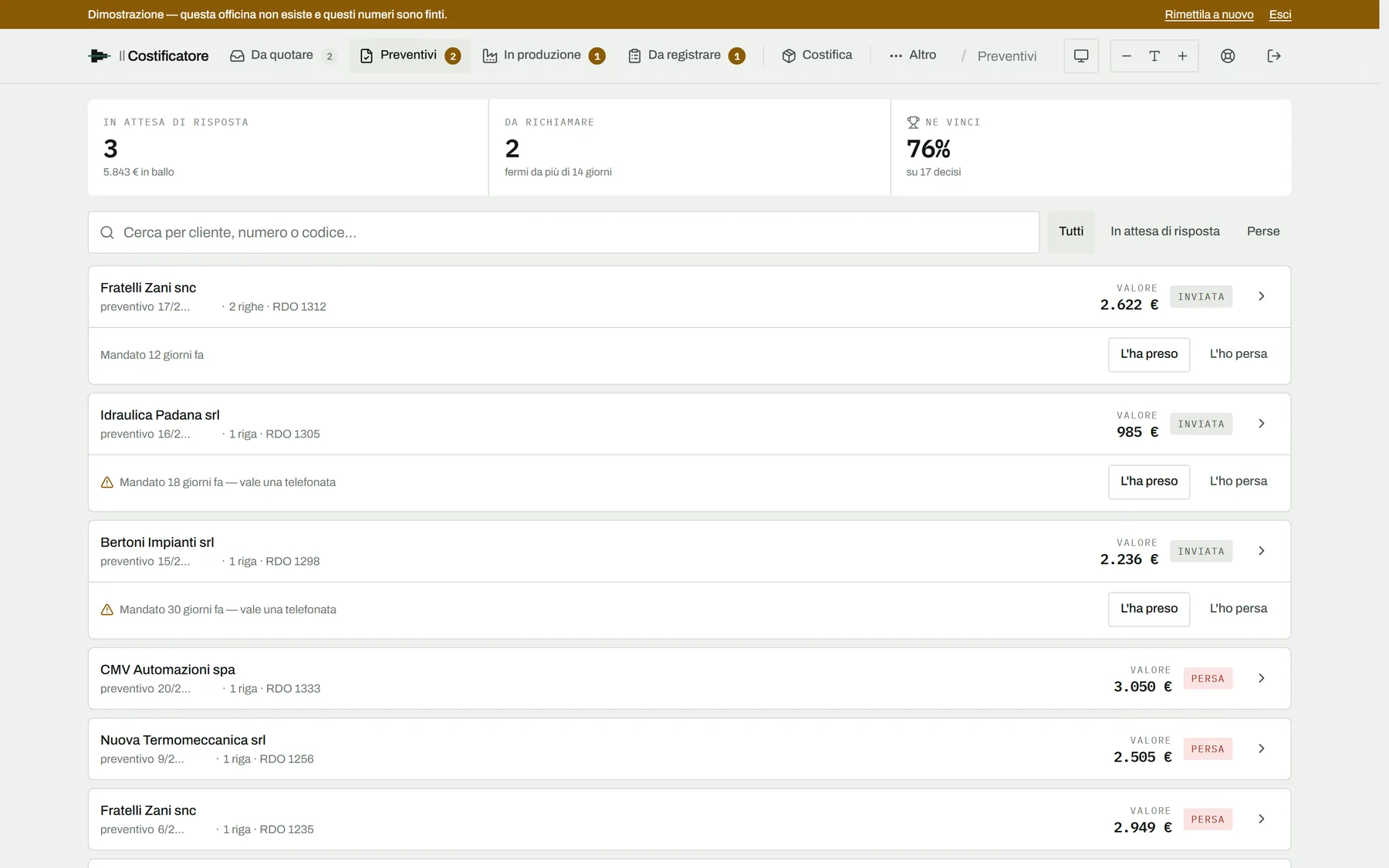The image size is (1389, 868).
Task: Select the Tutti filter
Action: tap(1071, 231)
